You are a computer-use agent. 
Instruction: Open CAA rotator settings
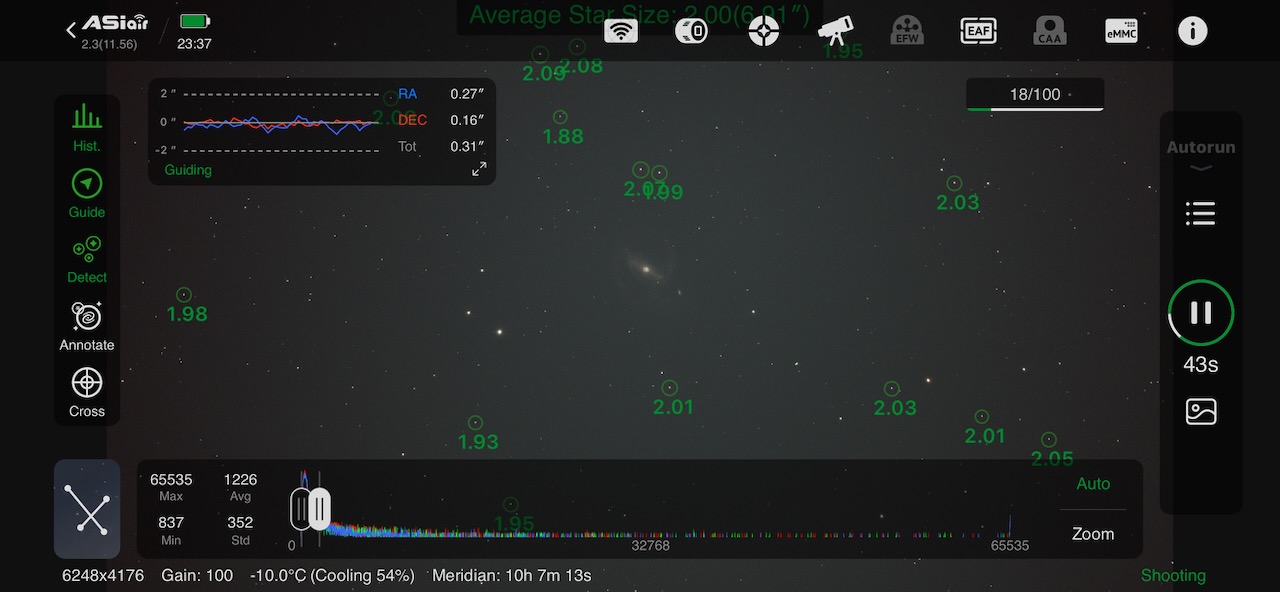pos(1049,31)
